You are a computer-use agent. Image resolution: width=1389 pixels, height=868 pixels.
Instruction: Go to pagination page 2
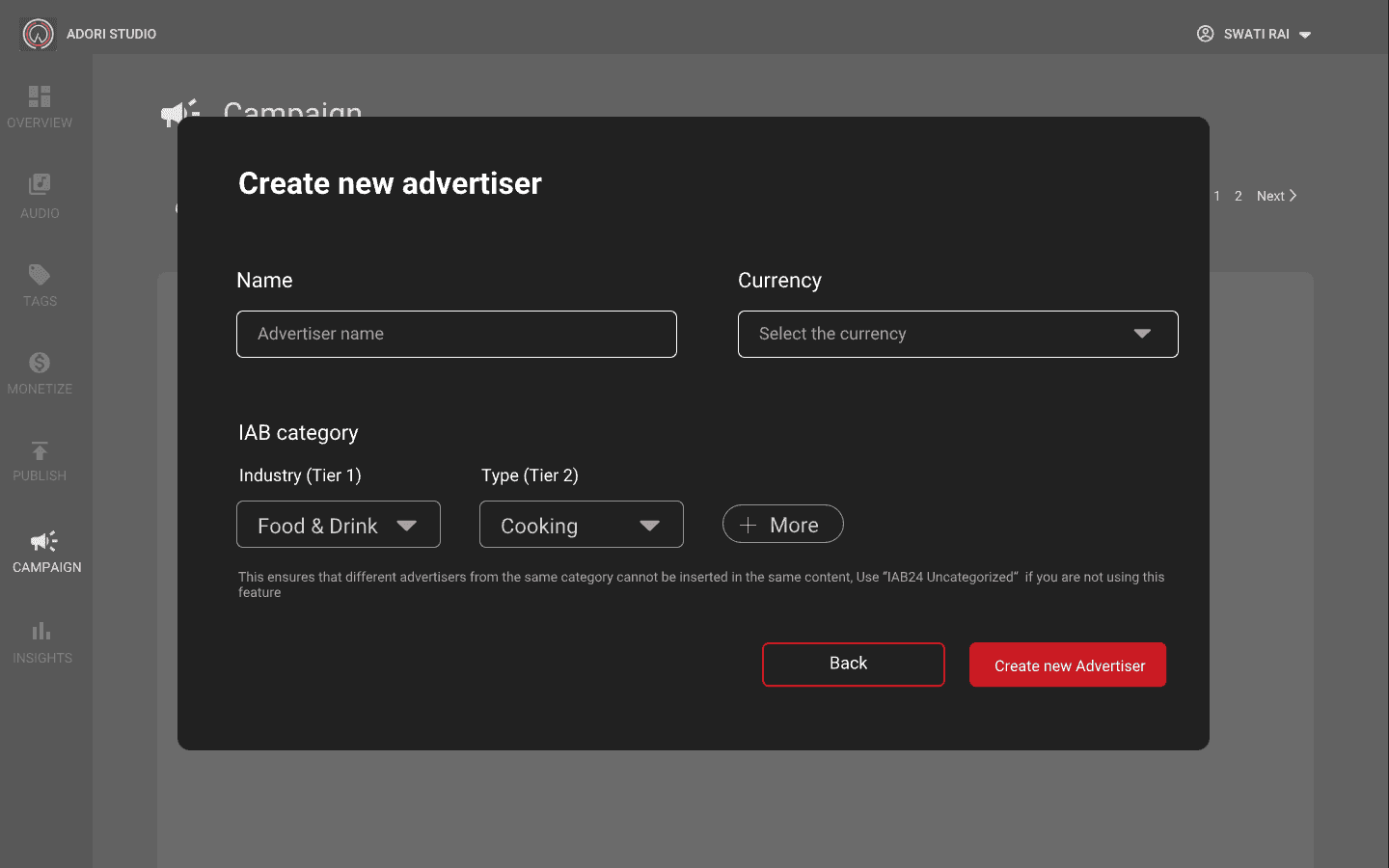pyautogui.click(x=1239, y=196)
